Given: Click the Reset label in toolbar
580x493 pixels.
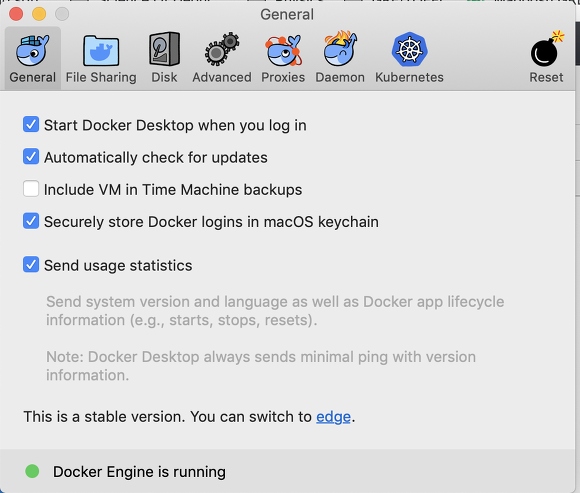Looking at the screenshot, I should (x=546, y=77).
